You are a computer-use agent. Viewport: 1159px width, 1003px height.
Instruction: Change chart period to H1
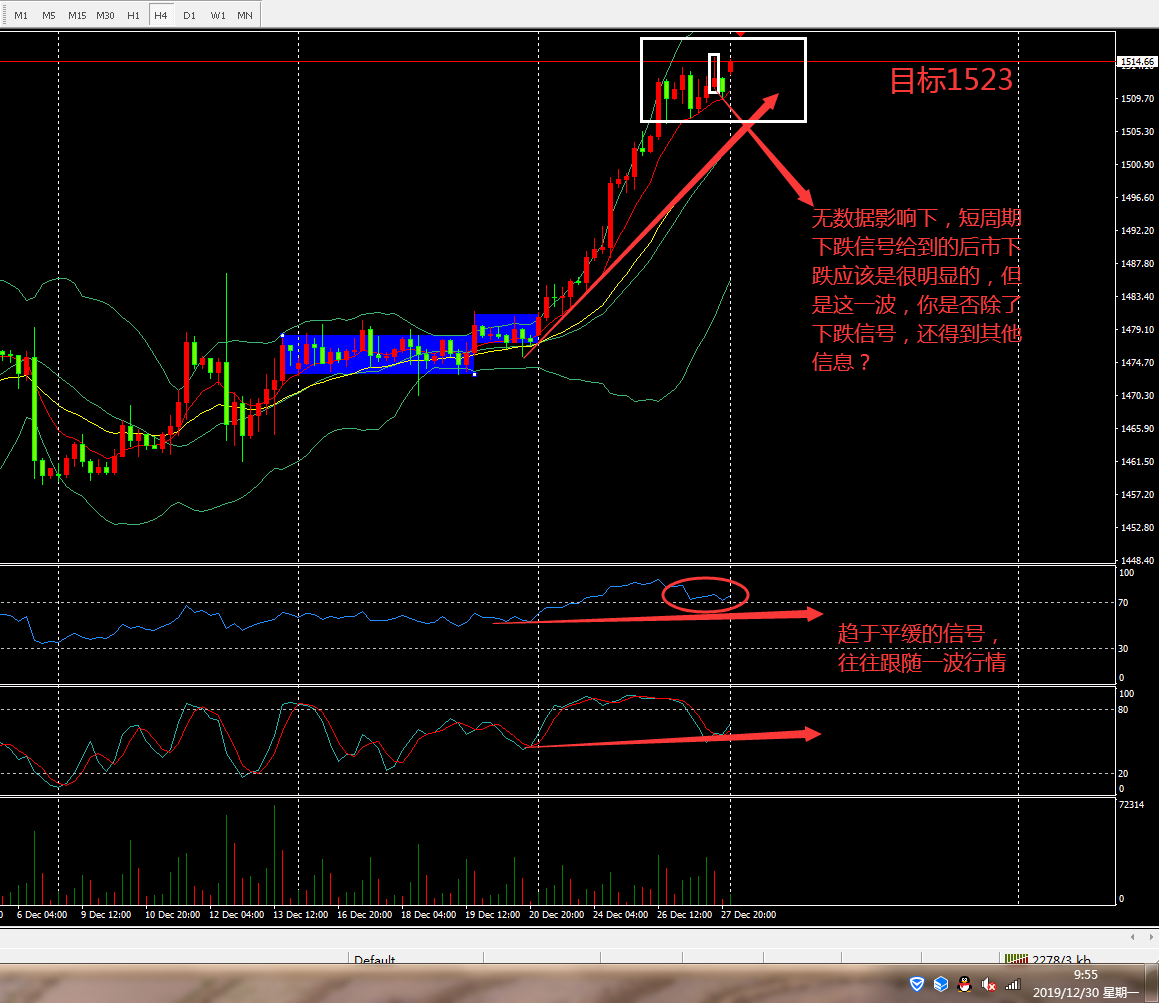click(133, 16)
